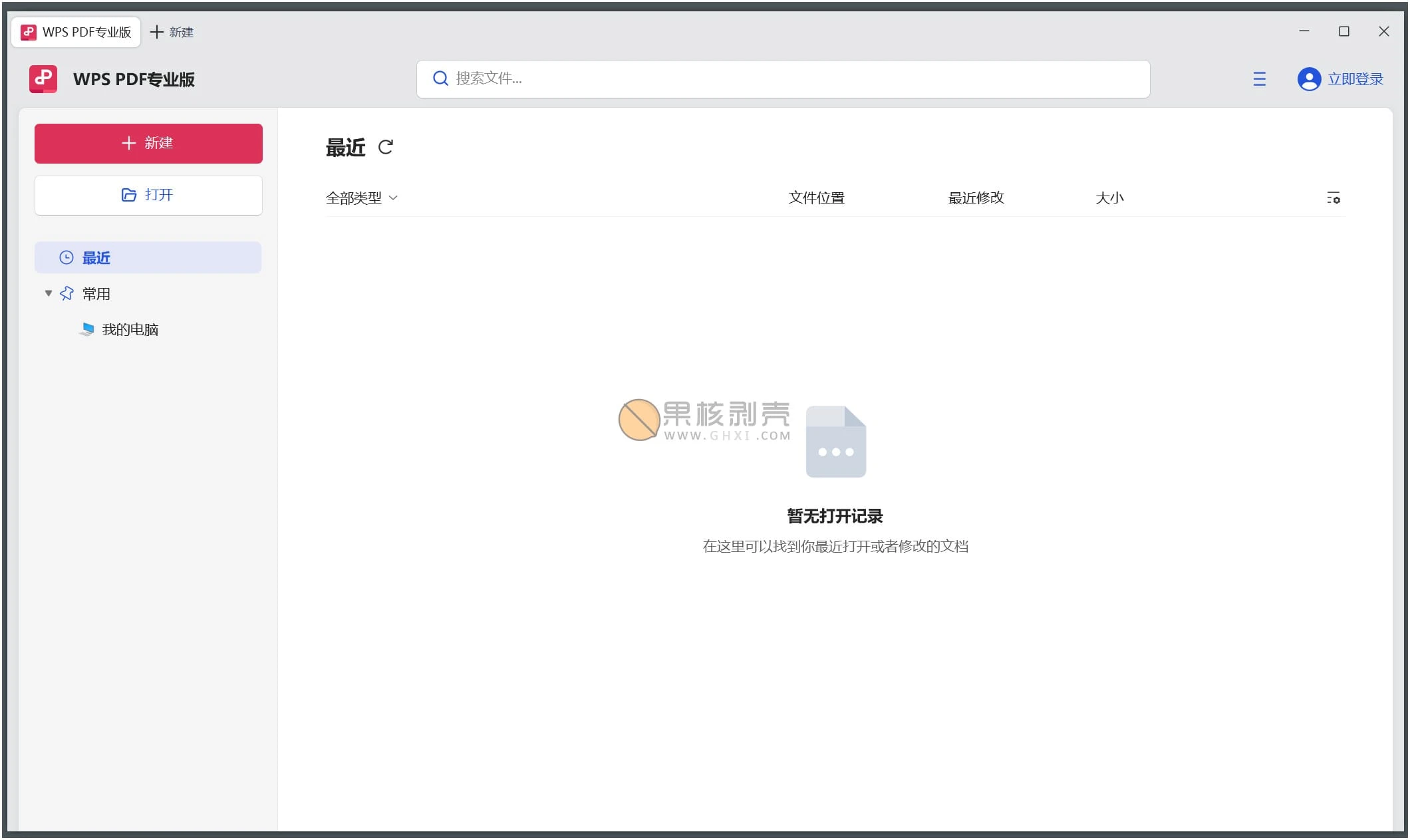
Task: Click the refresh icon next to 最近
Action: coord(388,146)
